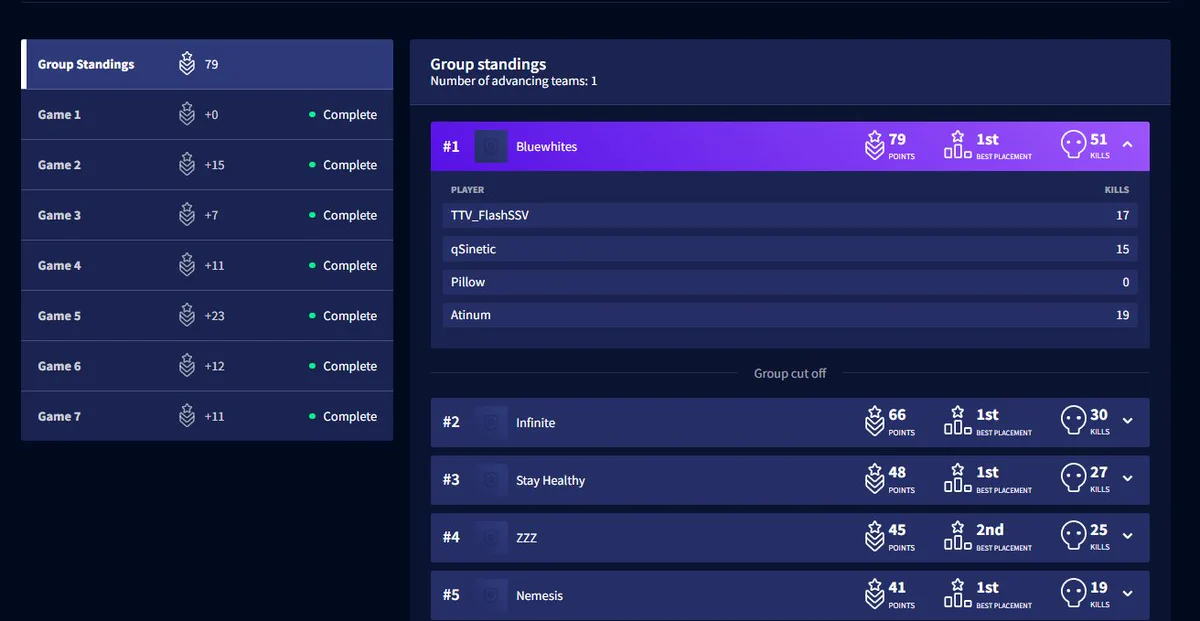Click the Bluewhites team name

(547, 147)
